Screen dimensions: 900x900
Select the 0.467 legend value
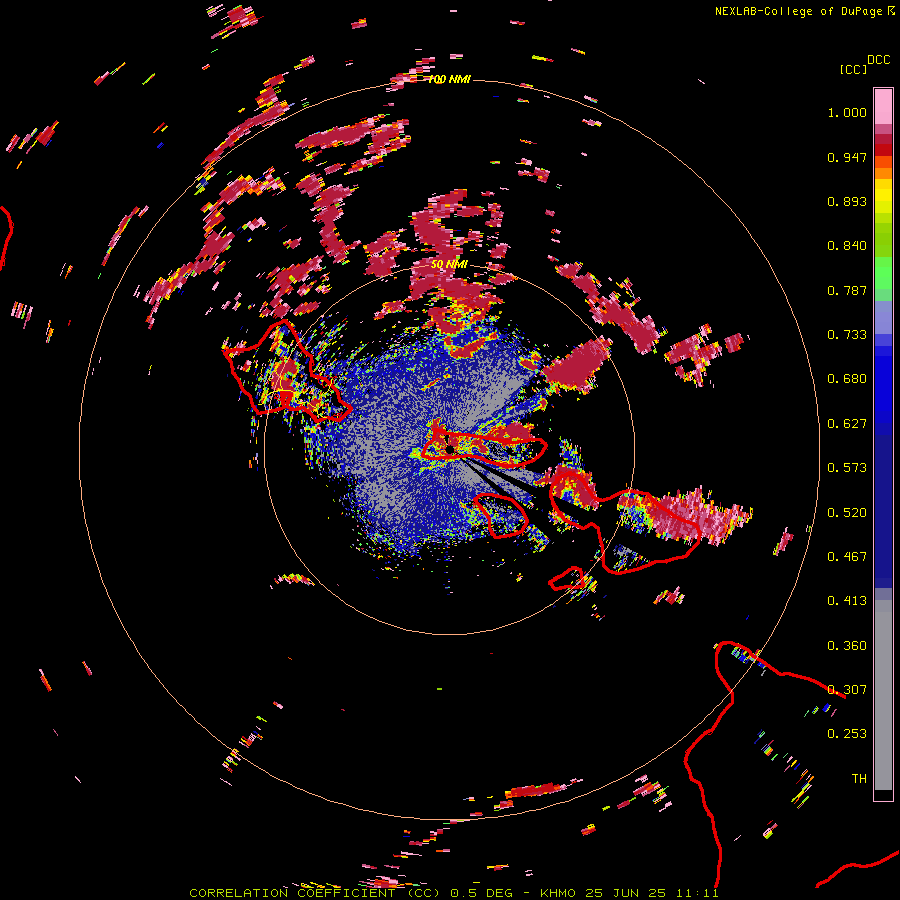pyautogui.click(x=847, y=557)
